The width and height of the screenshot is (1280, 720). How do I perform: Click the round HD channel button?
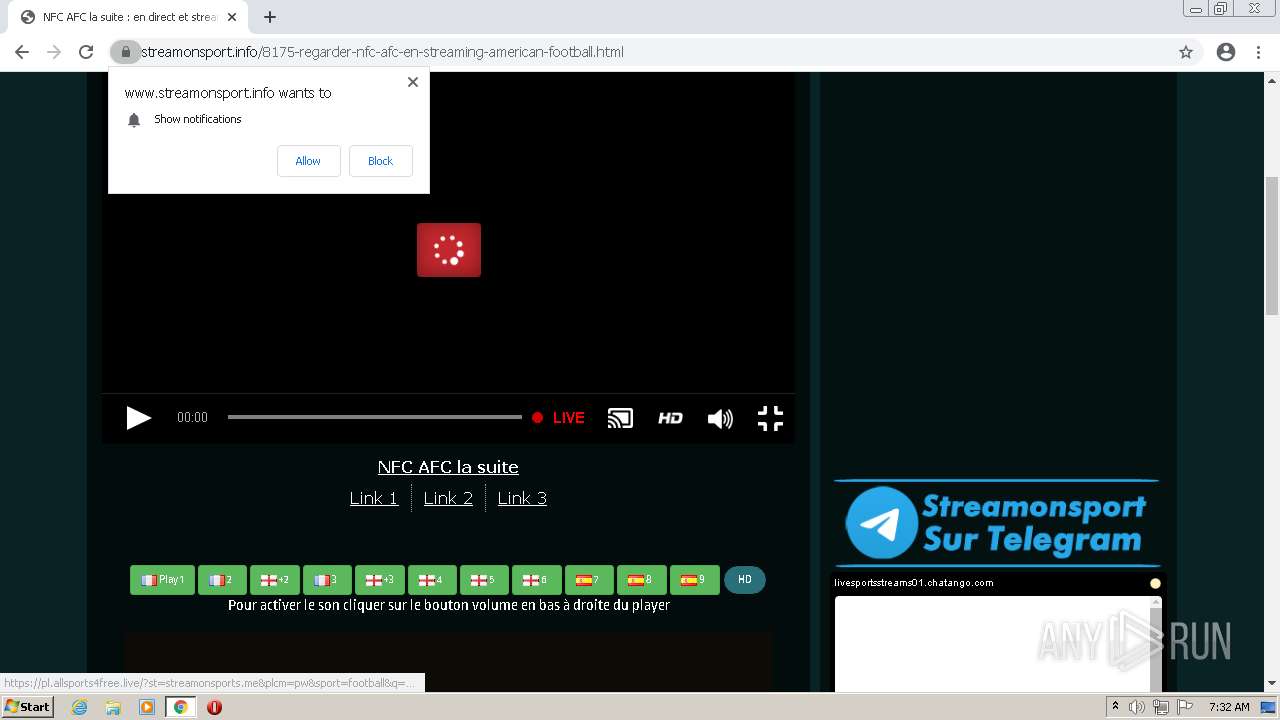click(x=745, y=580)
